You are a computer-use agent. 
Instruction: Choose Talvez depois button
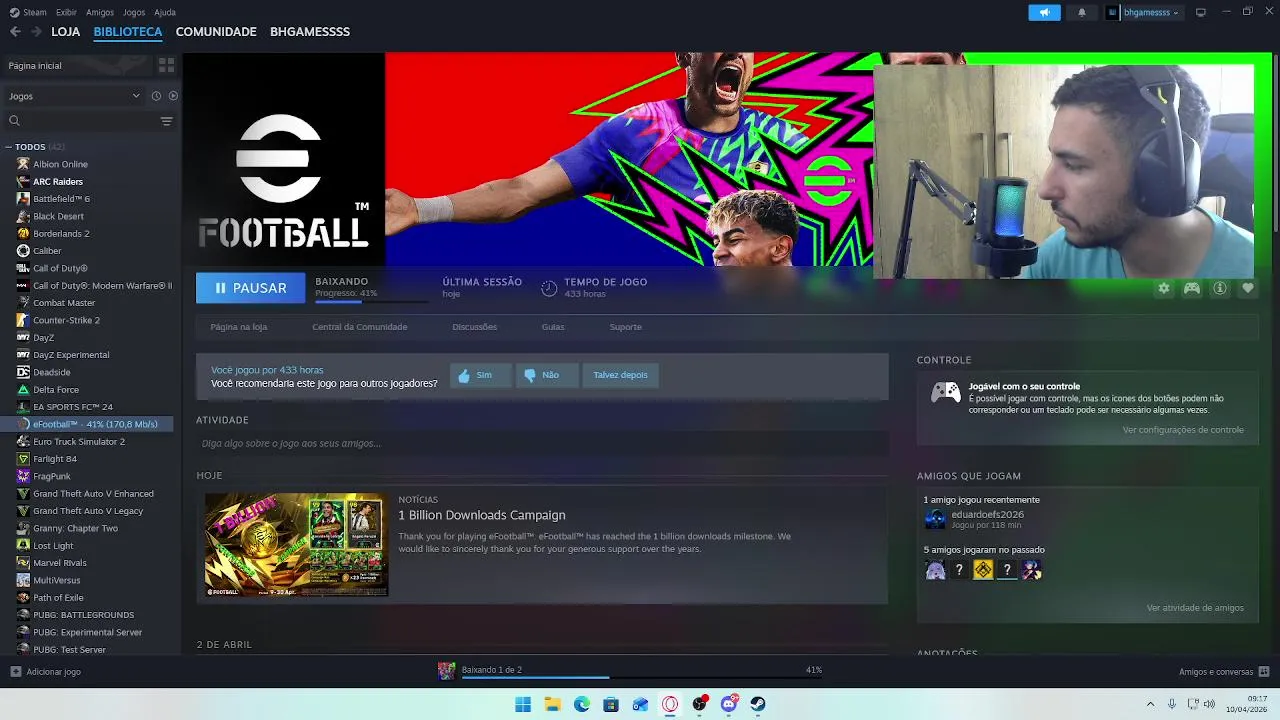620,375
